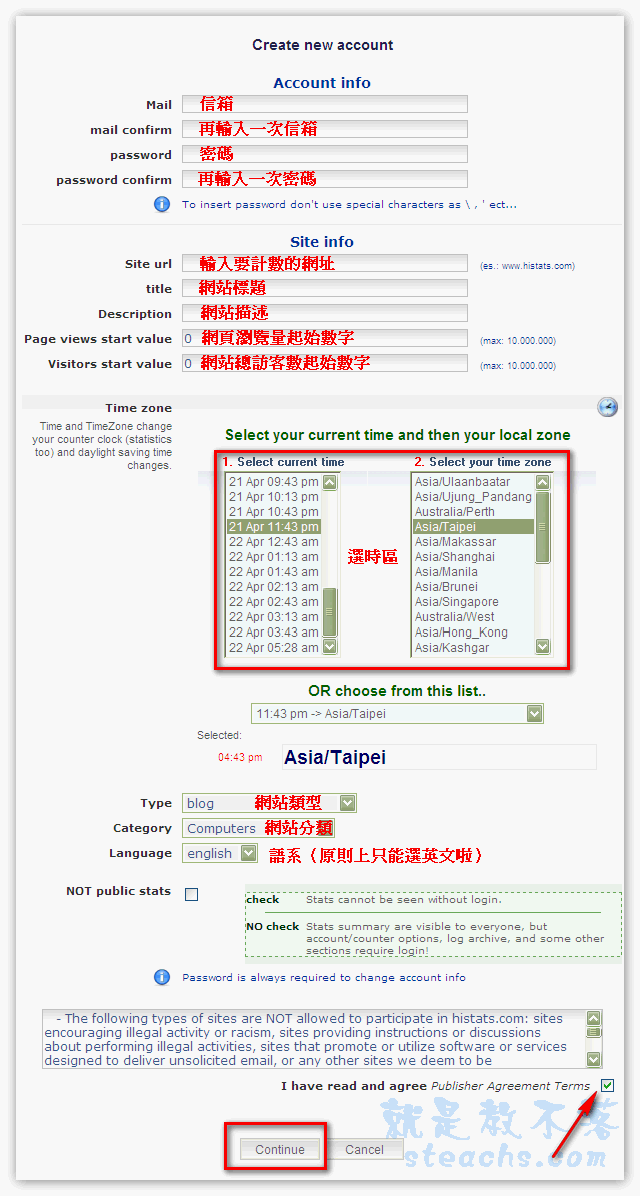Click the password confirm input field

[x=324, y=180]
